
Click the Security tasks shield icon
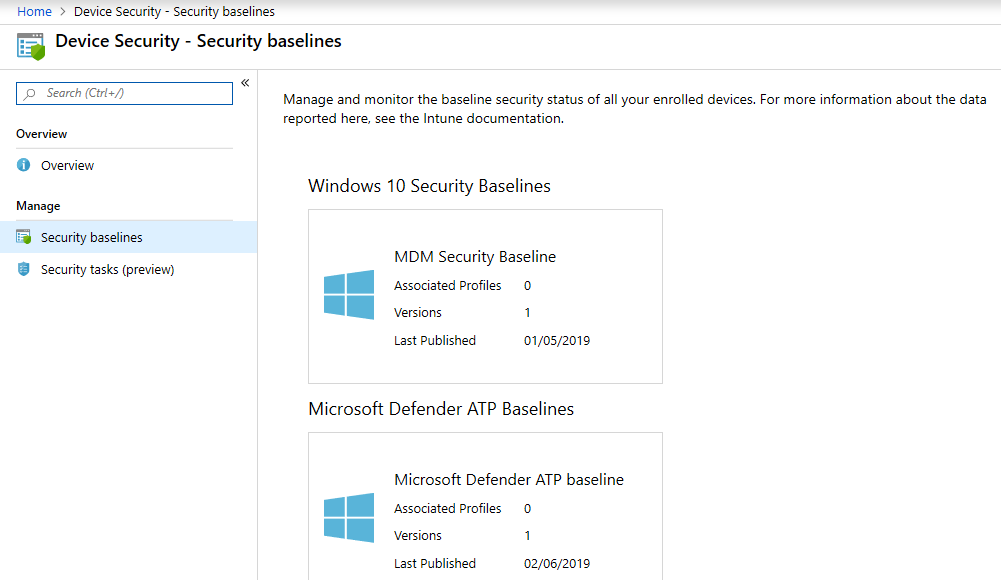pos(24,269)
